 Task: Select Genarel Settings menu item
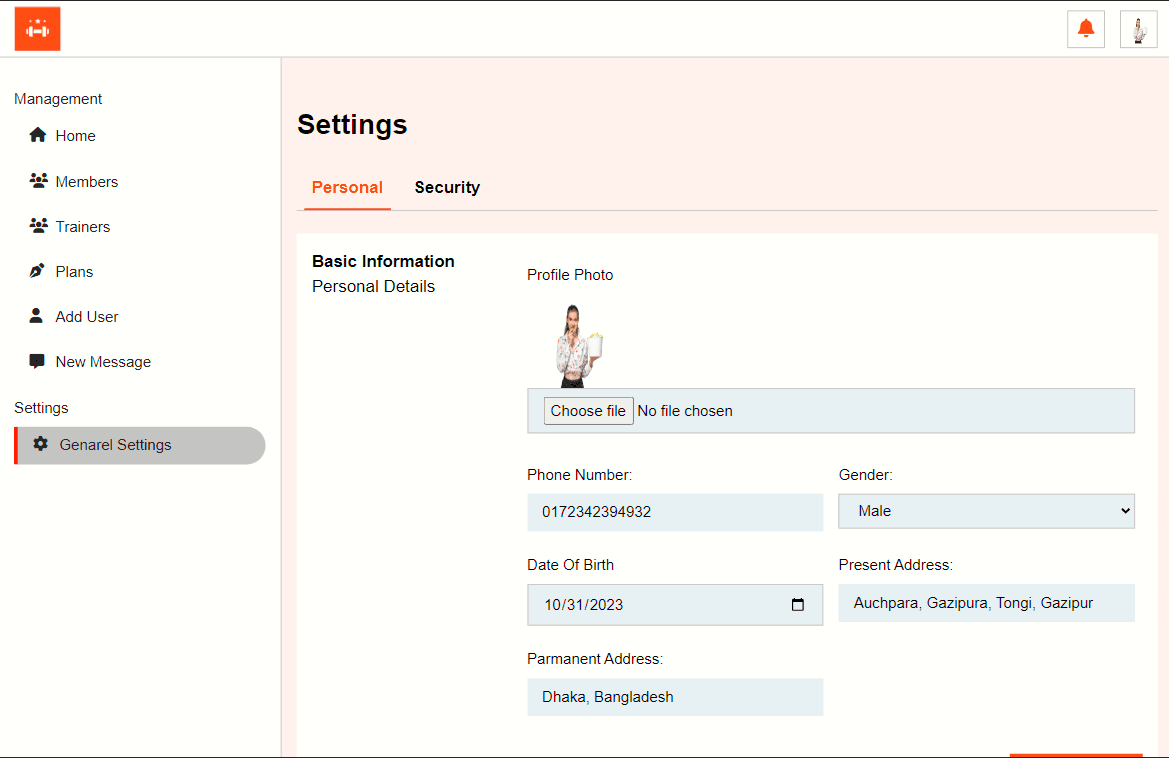pyautogui.click(x=140, y=445)
